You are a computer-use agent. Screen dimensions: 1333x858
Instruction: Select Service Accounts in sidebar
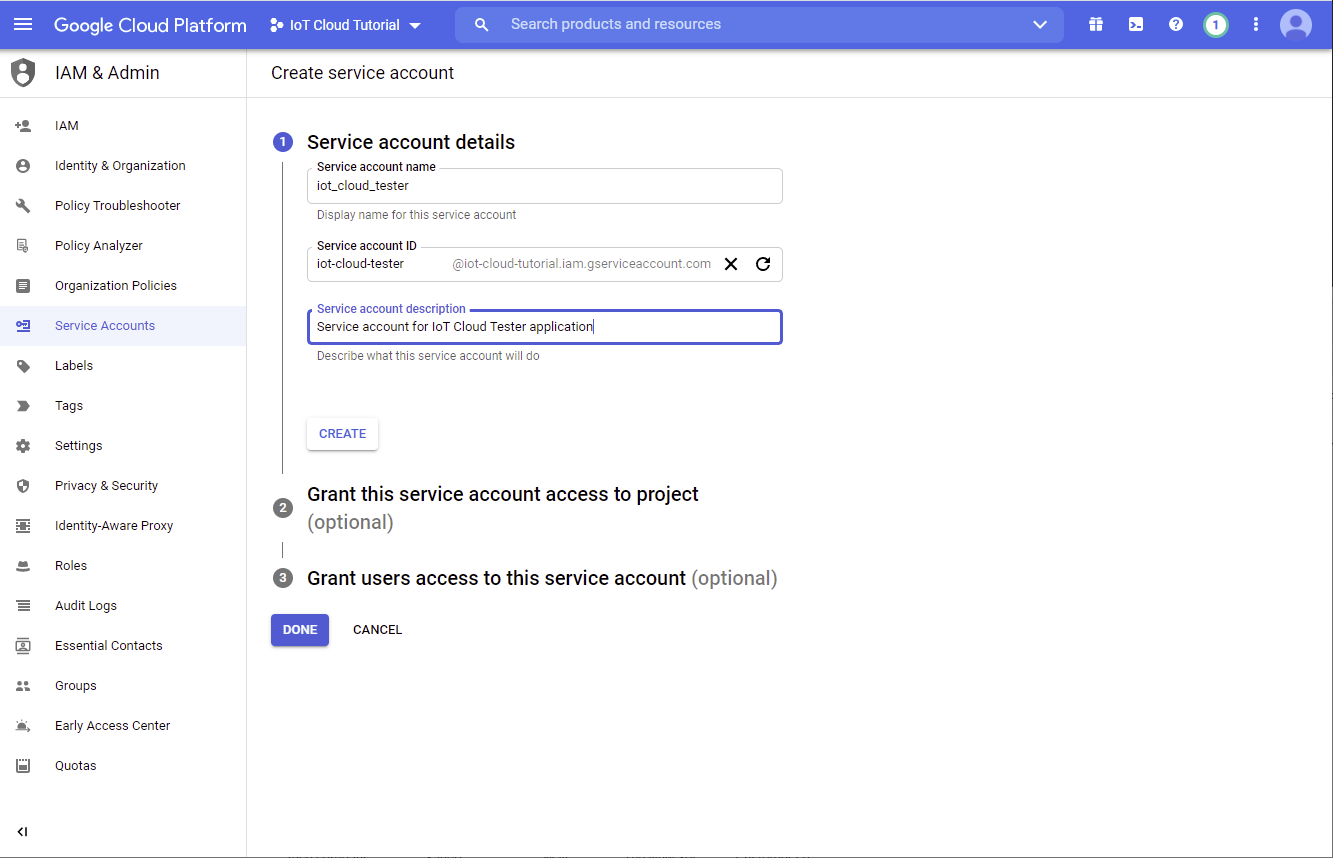(x=123, y=326)
